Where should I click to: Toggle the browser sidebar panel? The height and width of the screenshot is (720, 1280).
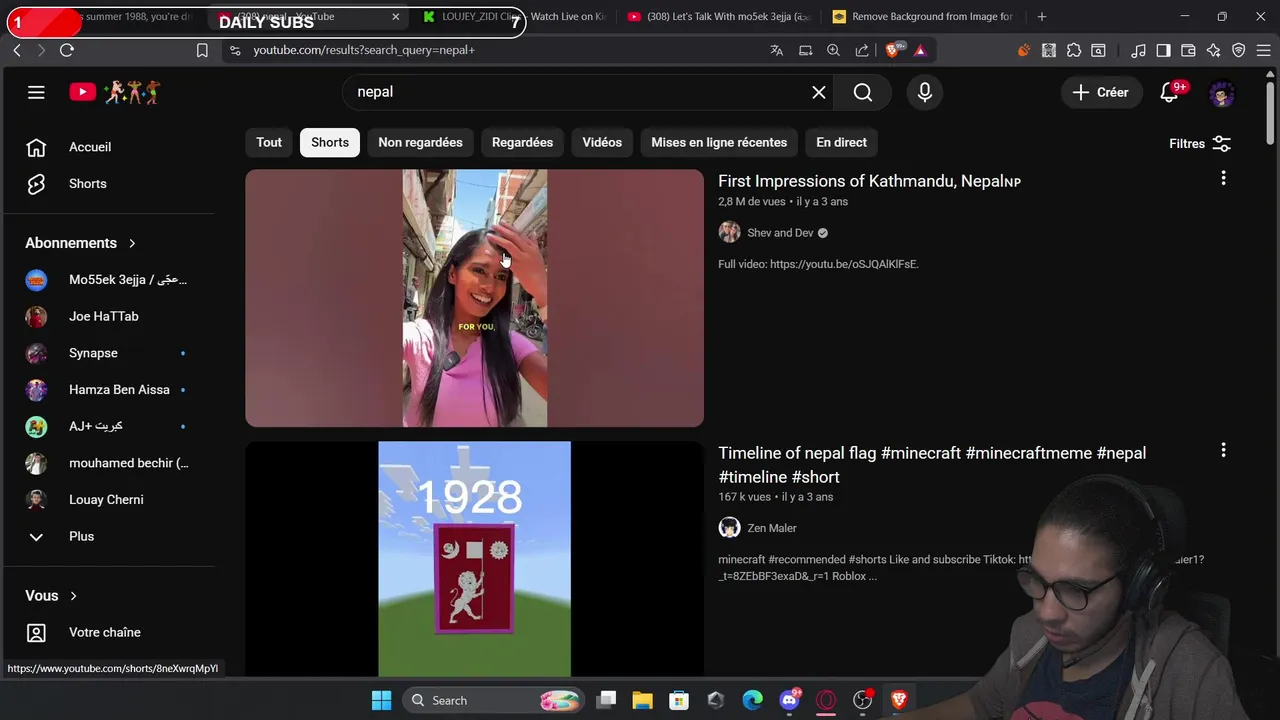pos(1163,50)
